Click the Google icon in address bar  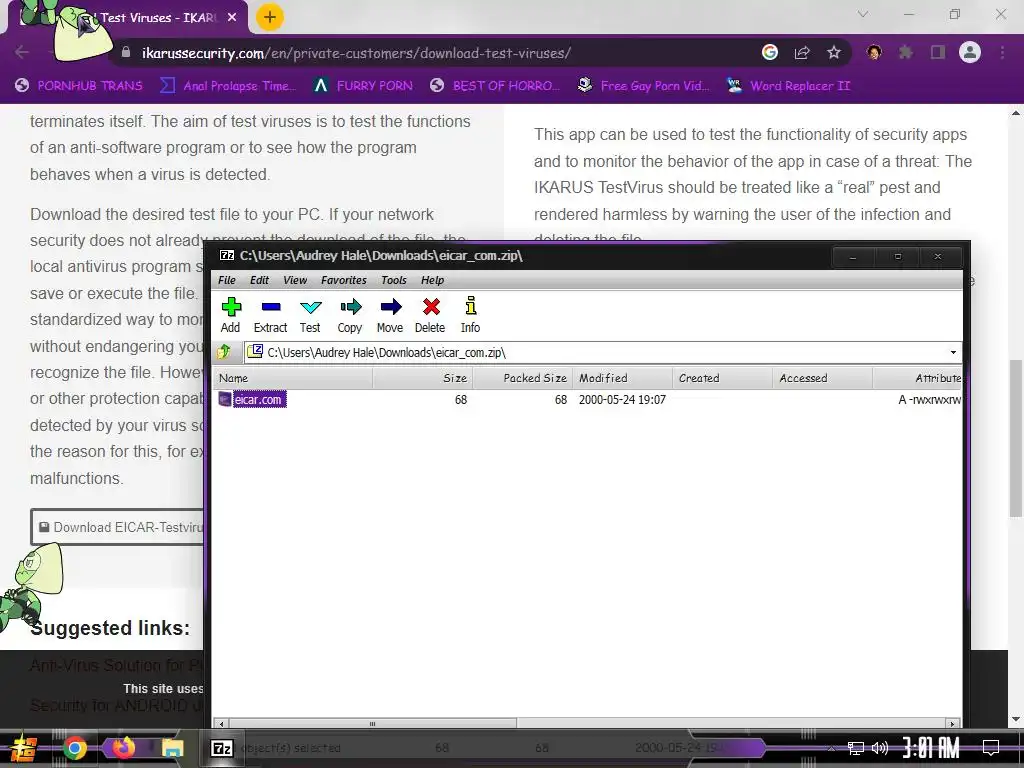point(770,52)
